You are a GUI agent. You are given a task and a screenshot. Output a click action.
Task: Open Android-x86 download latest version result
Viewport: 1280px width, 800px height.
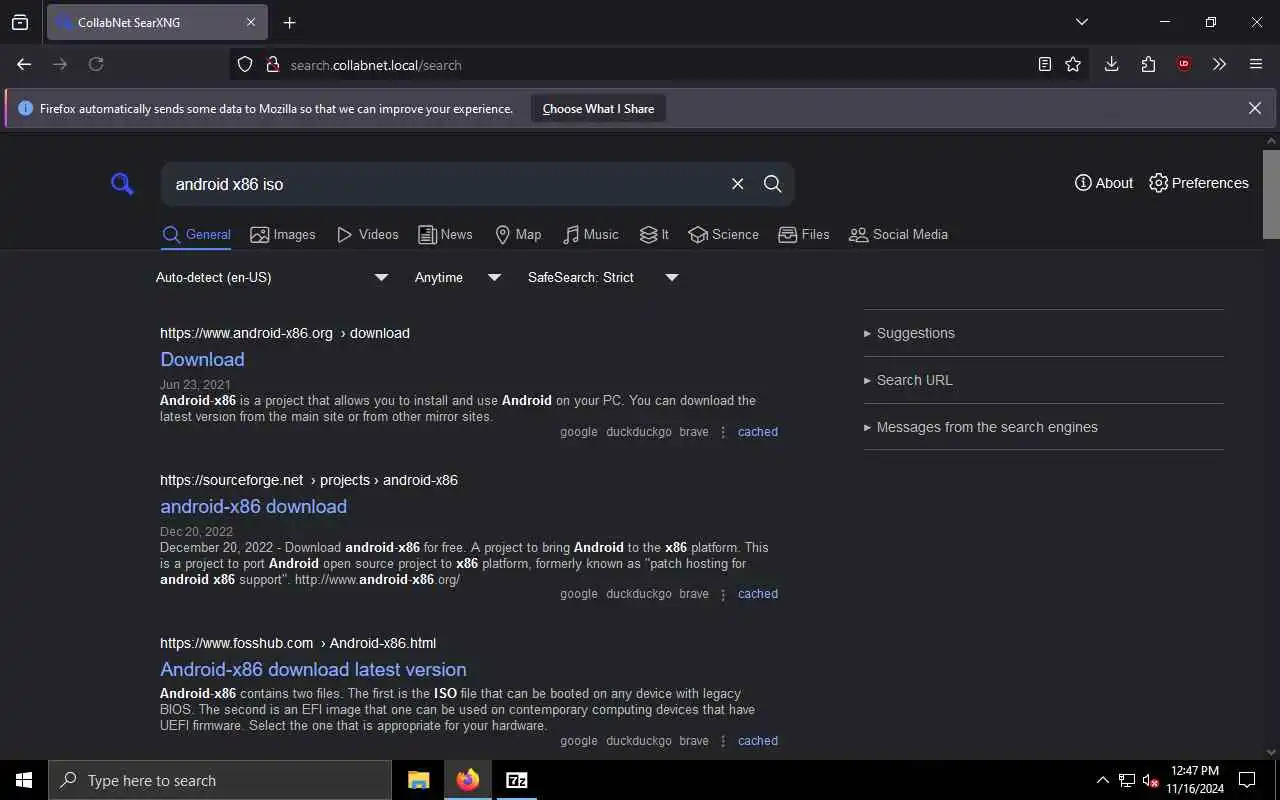pos(313,669)
